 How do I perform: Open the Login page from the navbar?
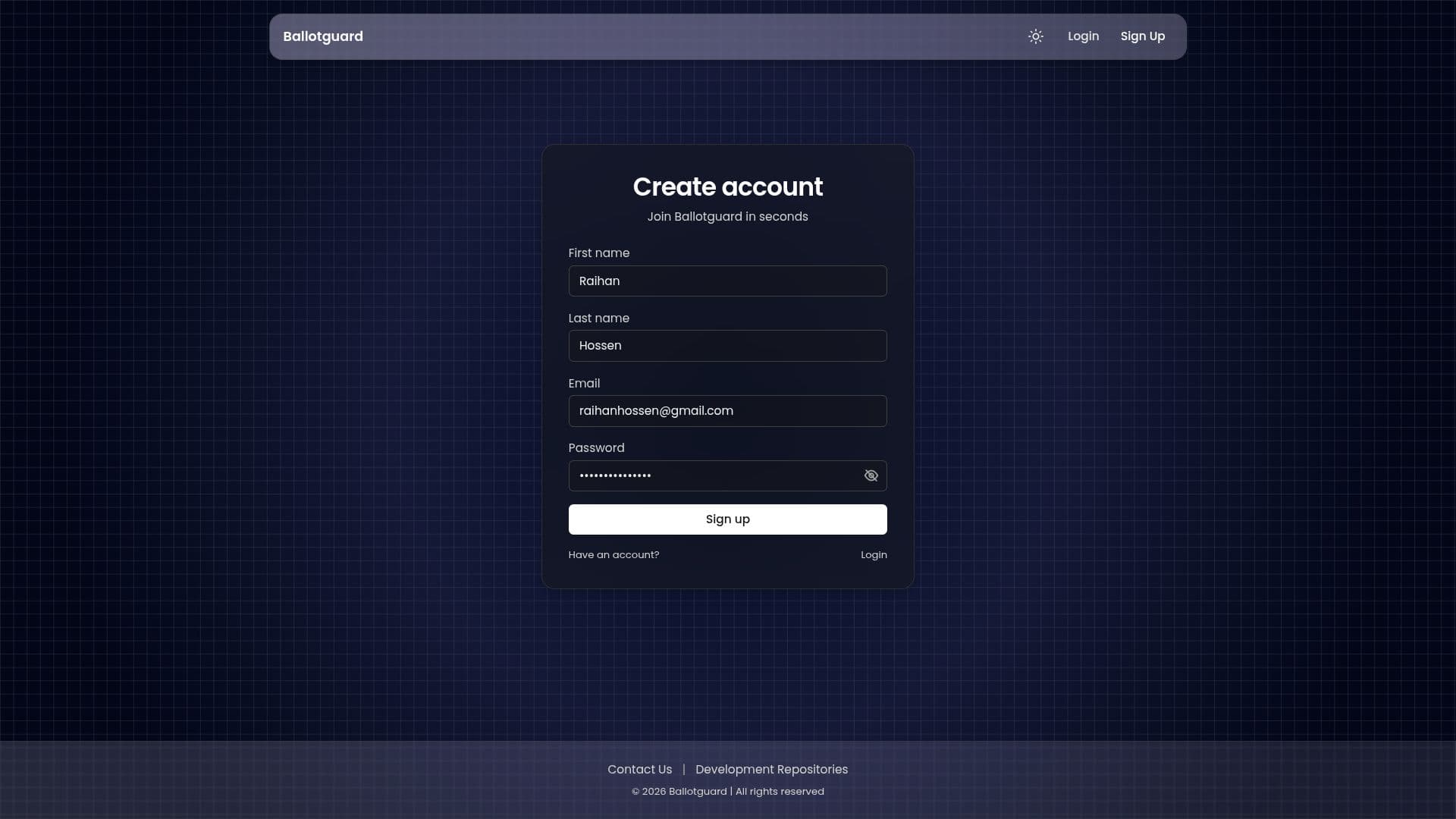[x=1083, y=36]
